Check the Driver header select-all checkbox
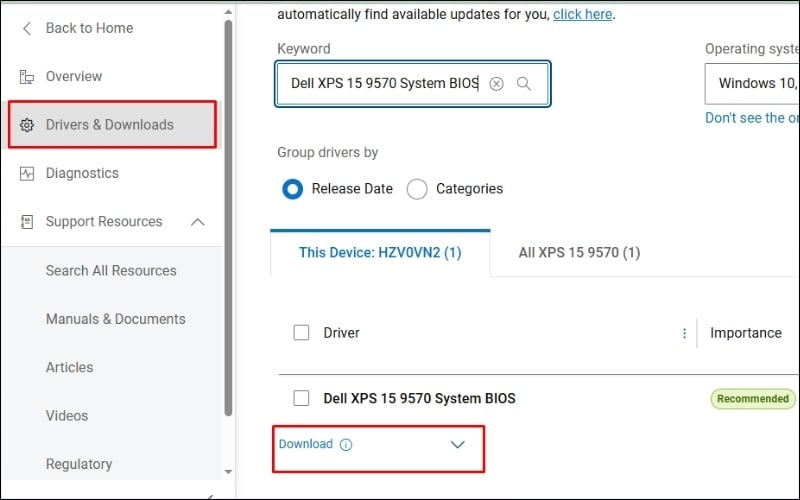 (x=301, y=333)
